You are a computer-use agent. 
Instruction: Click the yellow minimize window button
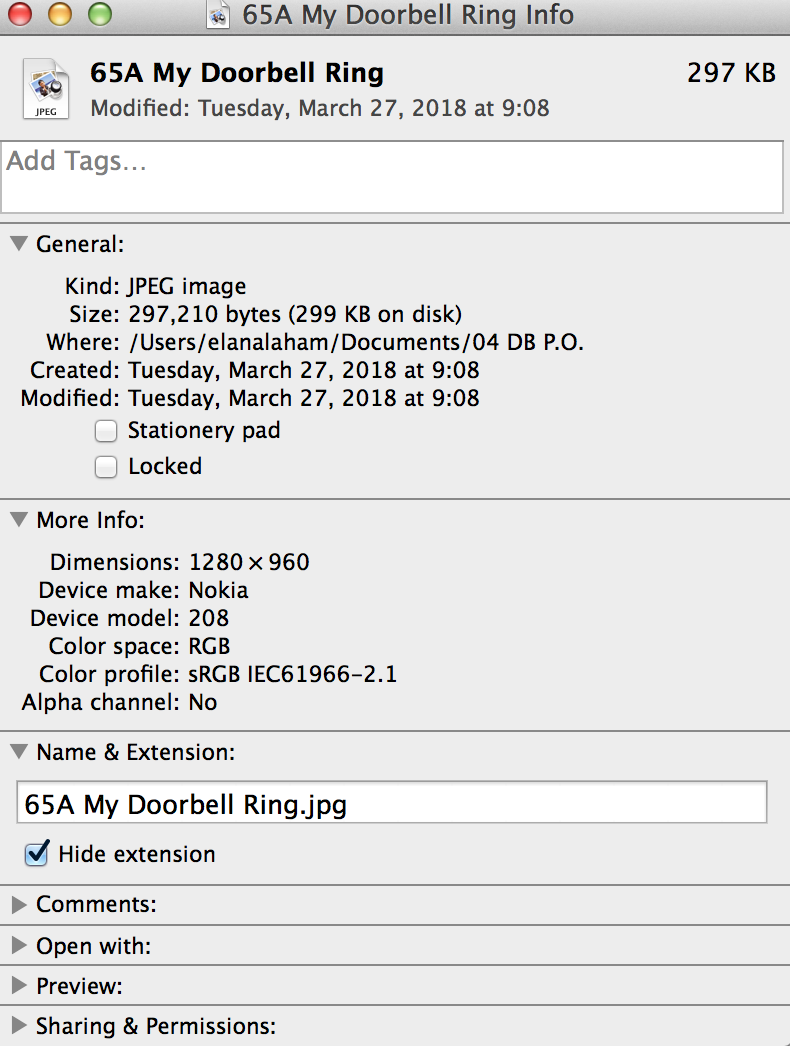[59, 14]
